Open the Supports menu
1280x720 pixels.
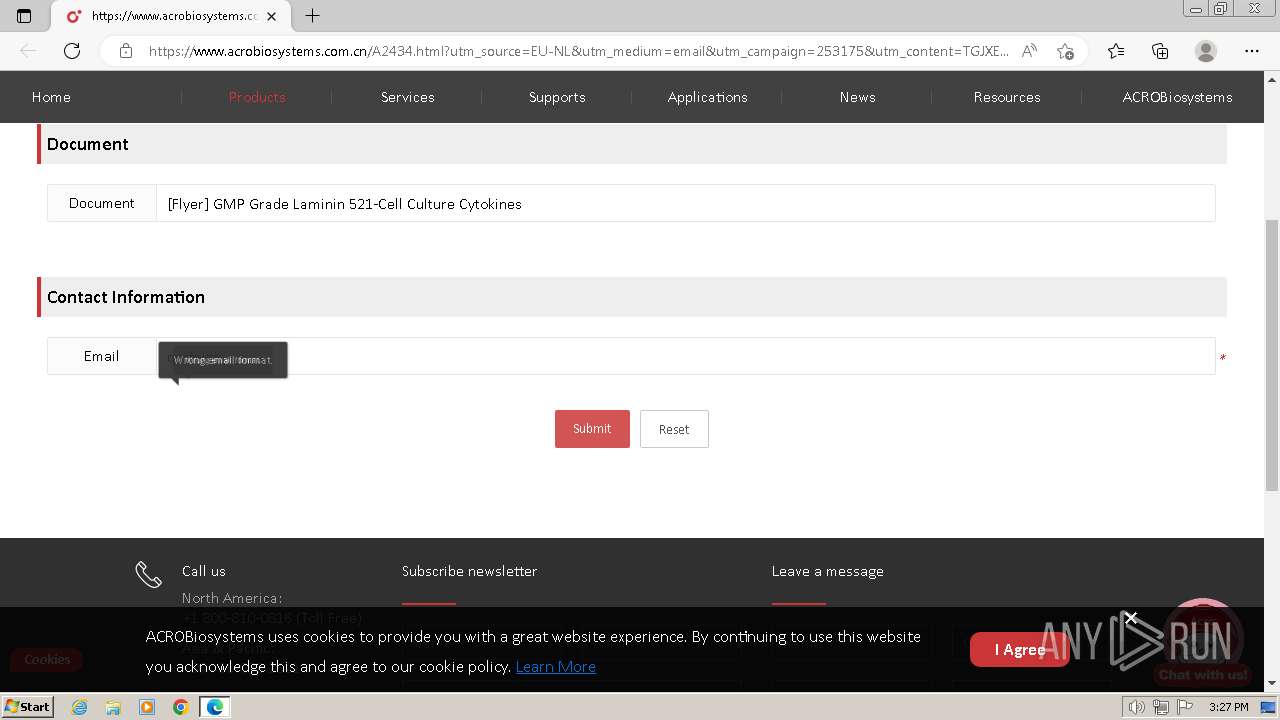[x=557, y=97]
